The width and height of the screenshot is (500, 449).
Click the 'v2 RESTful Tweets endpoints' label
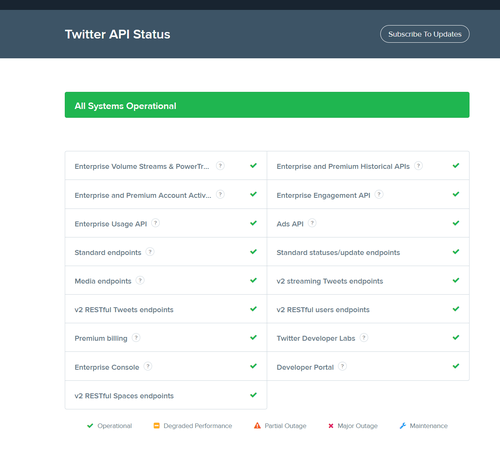pyautogui.click(x=124, y=310)
